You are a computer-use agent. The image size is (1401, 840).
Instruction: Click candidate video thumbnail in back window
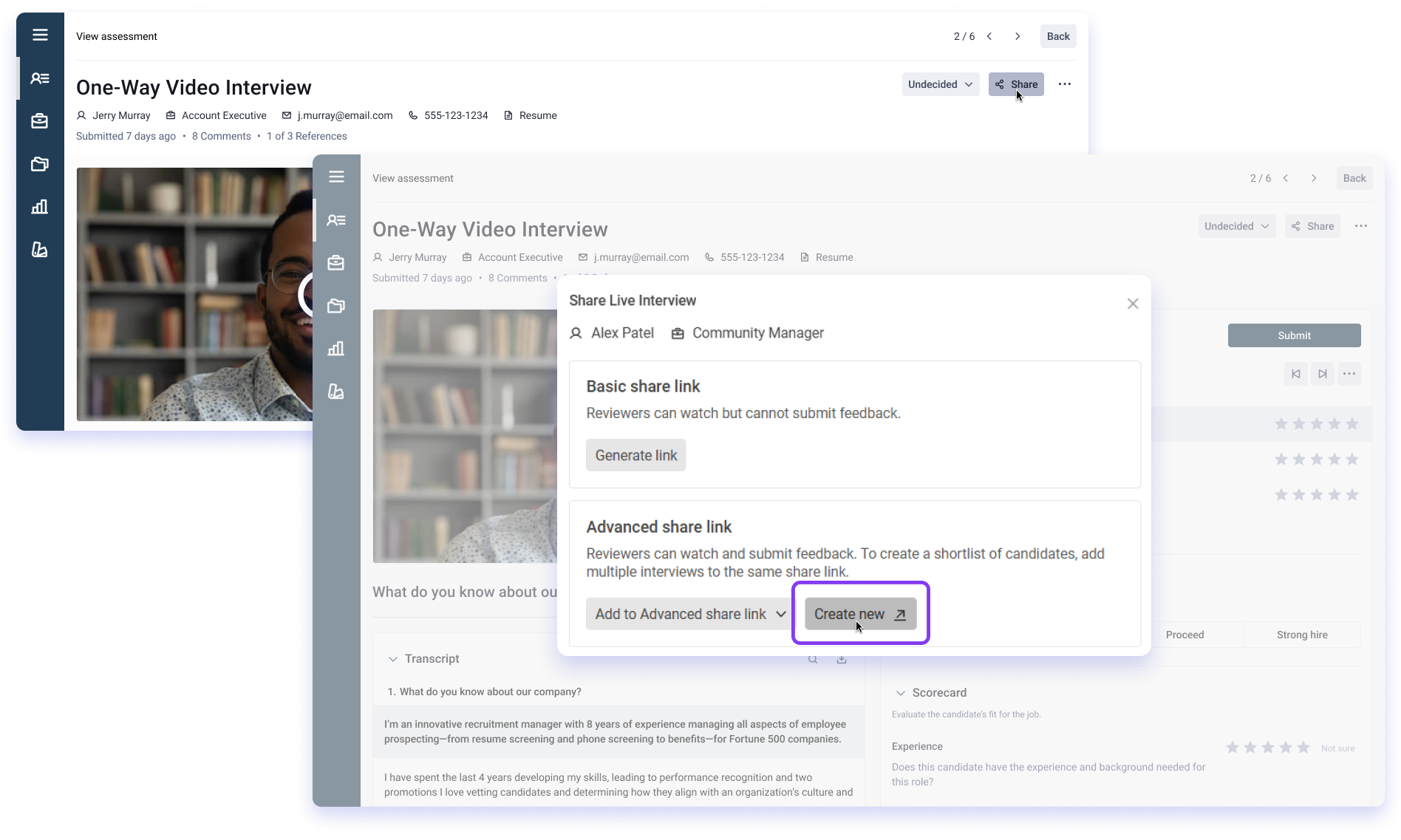pyautogui.click(x=194, y=294)
